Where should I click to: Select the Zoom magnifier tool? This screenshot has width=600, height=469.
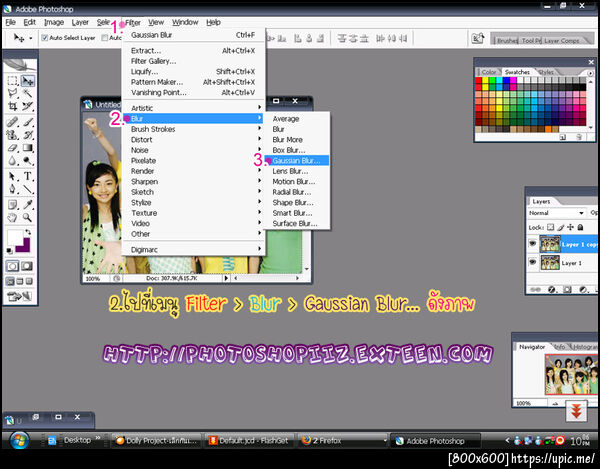(27, 218)
